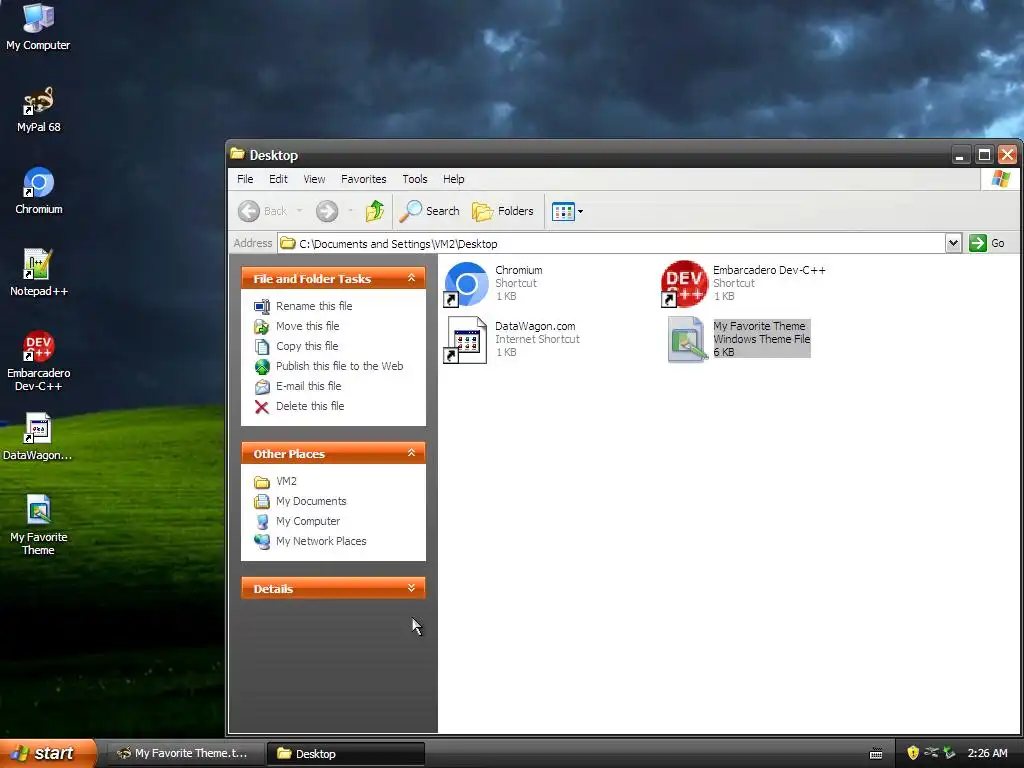Click inside the Address bar path field
Viewport: 1024px width, 768px height.
611,244
